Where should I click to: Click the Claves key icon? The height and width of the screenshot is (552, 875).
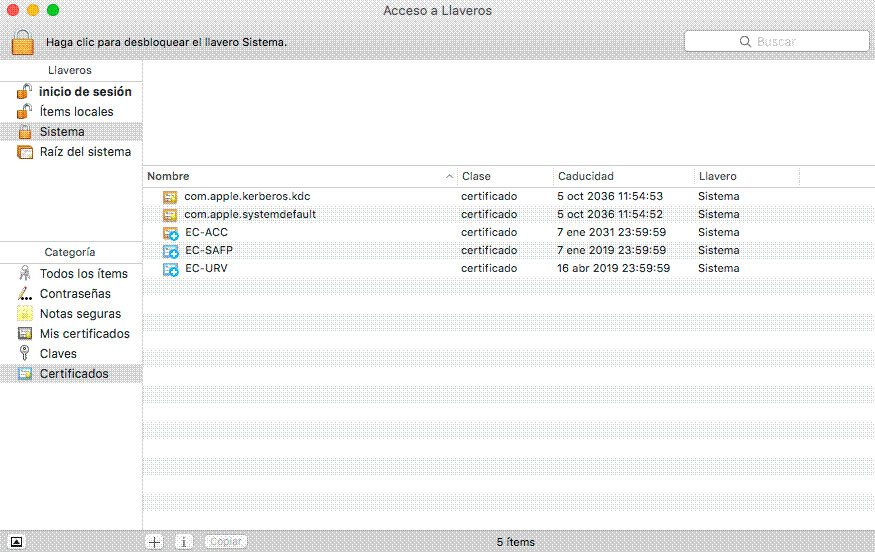pyautogui.click(x=24, y=353)
